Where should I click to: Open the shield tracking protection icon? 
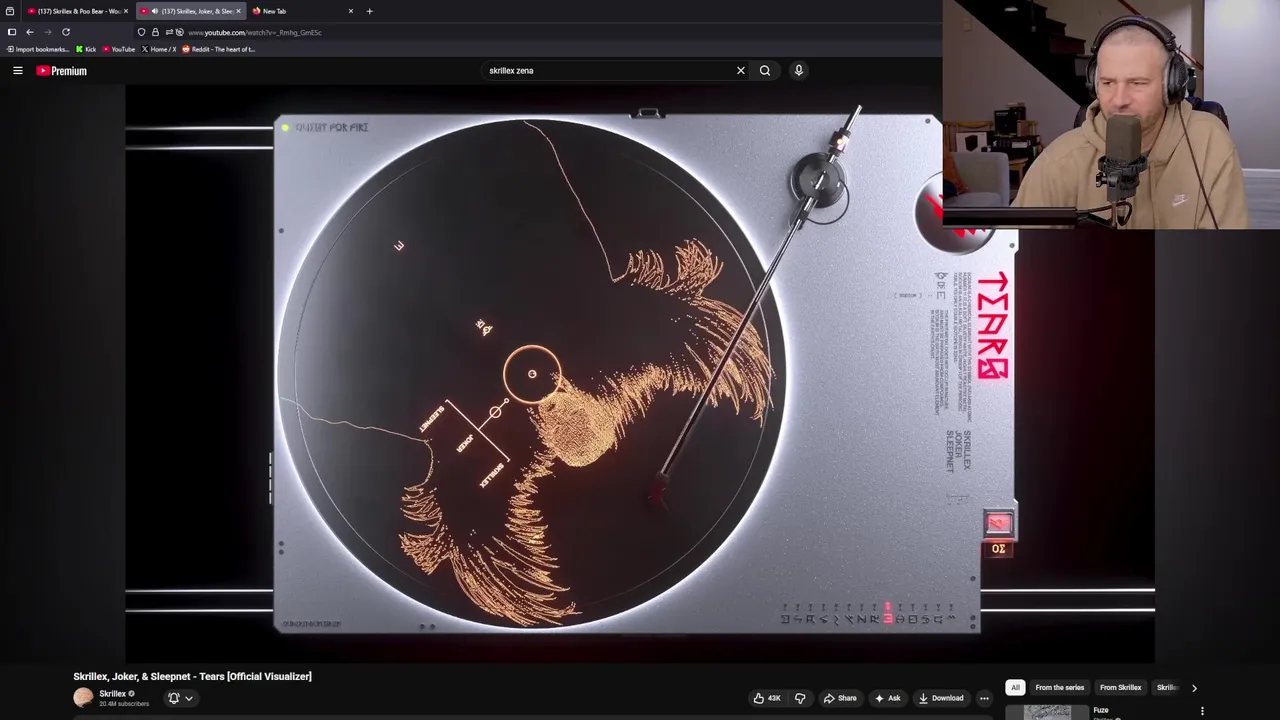pyautogui.click(x=142, y=32)
